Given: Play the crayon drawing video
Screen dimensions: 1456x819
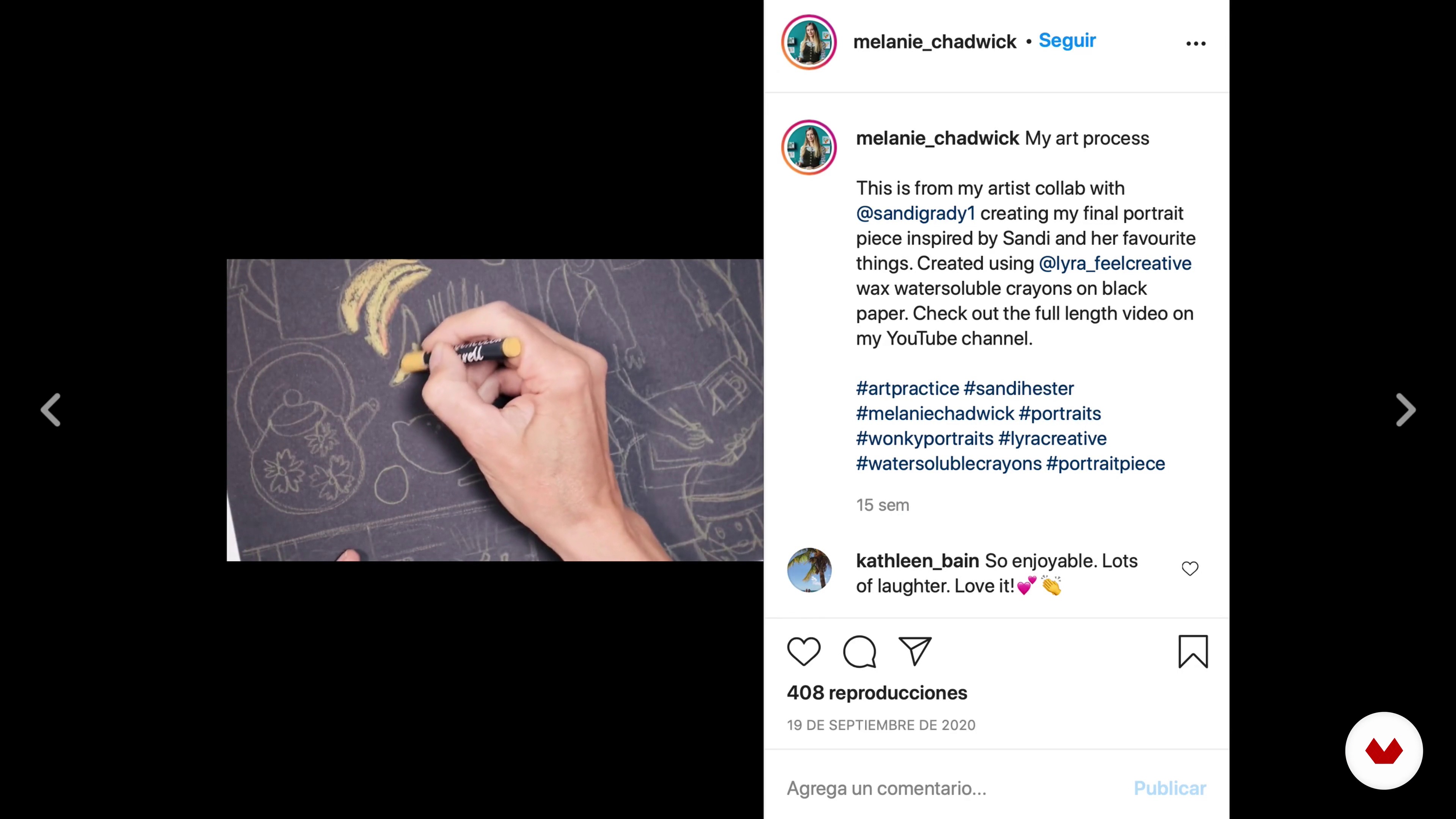Looking at the screenshot, I should tap(494, 410).
